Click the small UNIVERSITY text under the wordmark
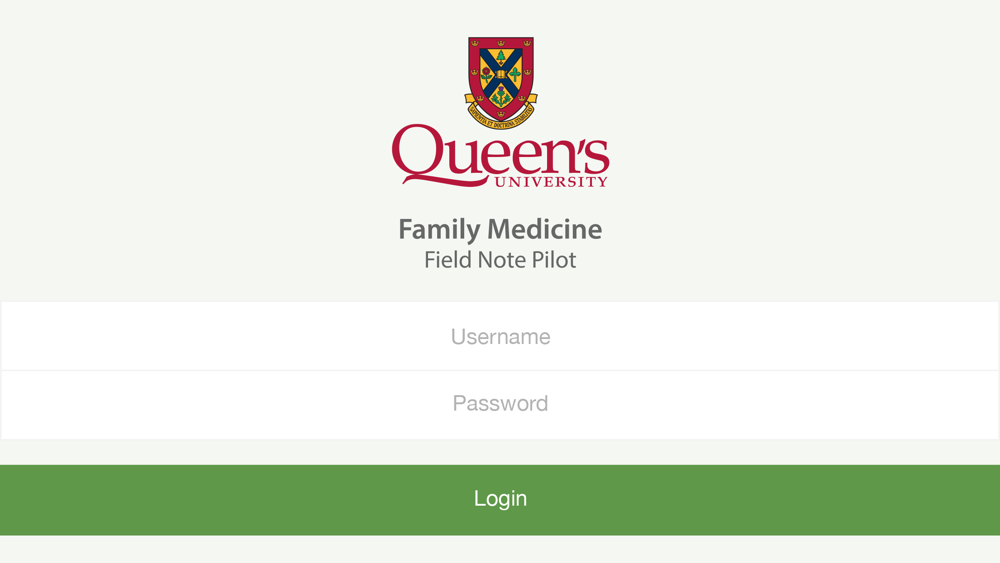1000x563 pixels. 552,182
